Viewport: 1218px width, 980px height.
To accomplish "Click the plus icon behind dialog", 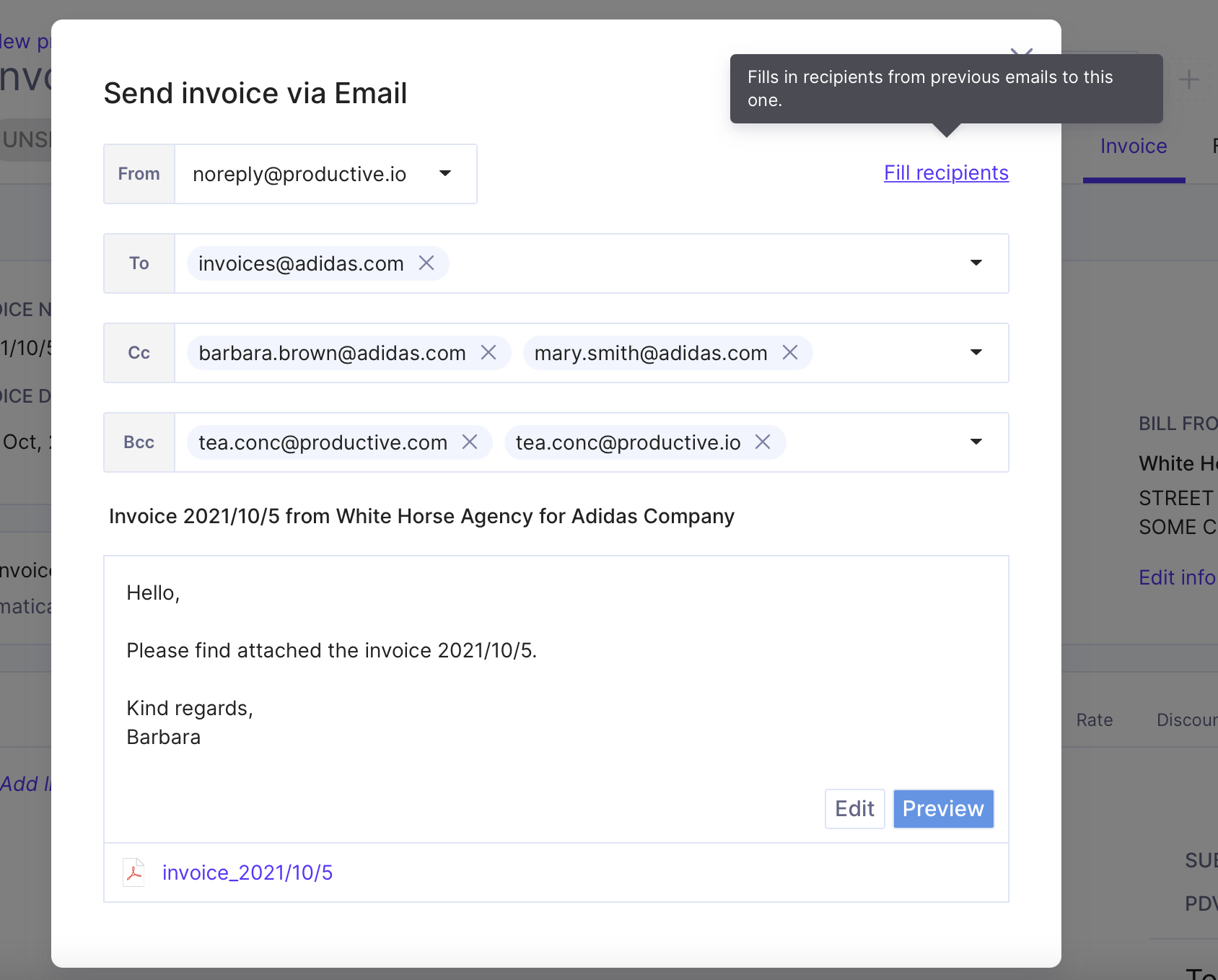I will pyautogui.click(x=1188, y=79).
